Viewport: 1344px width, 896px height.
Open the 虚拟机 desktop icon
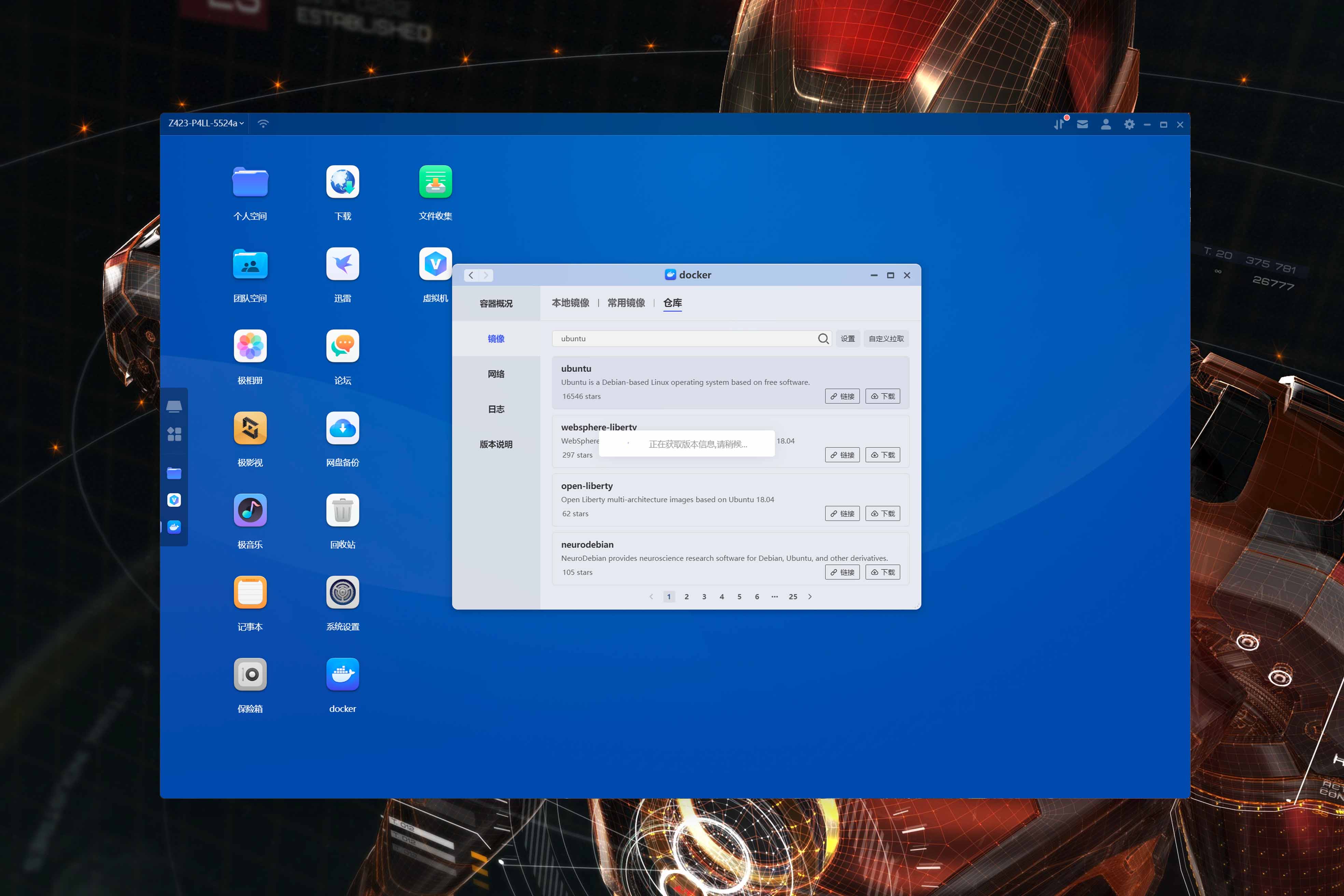435,264
